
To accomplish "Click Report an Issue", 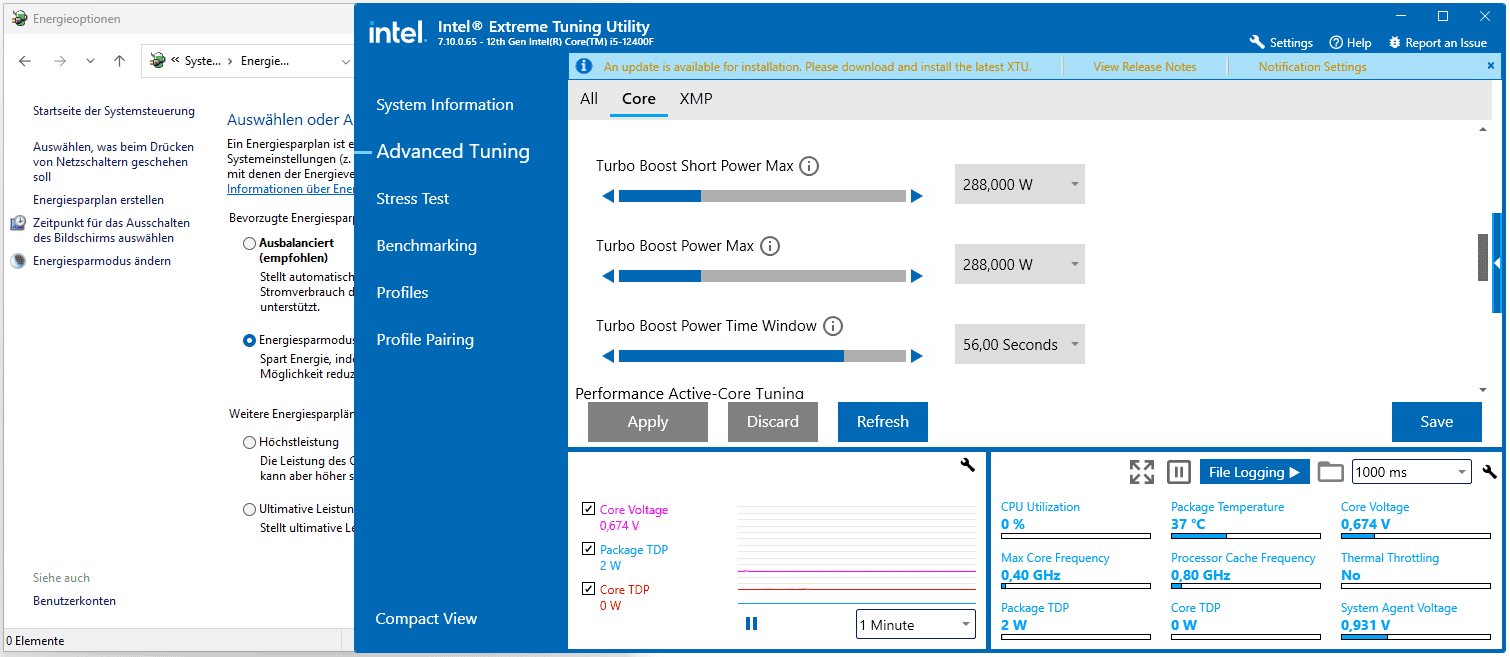I will click(1438, 43).
